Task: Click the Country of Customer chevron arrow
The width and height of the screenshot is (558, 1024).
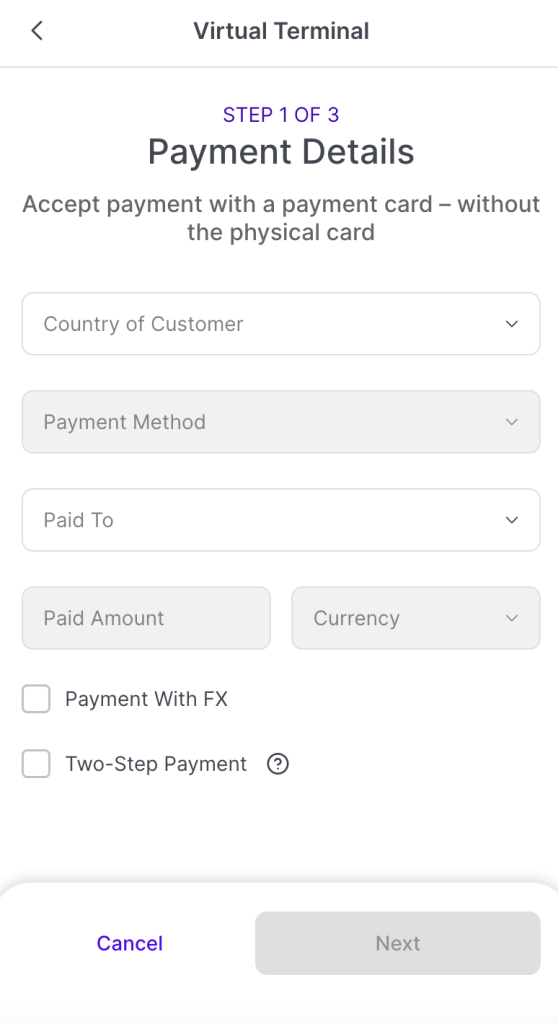Action: coord(512,324)
